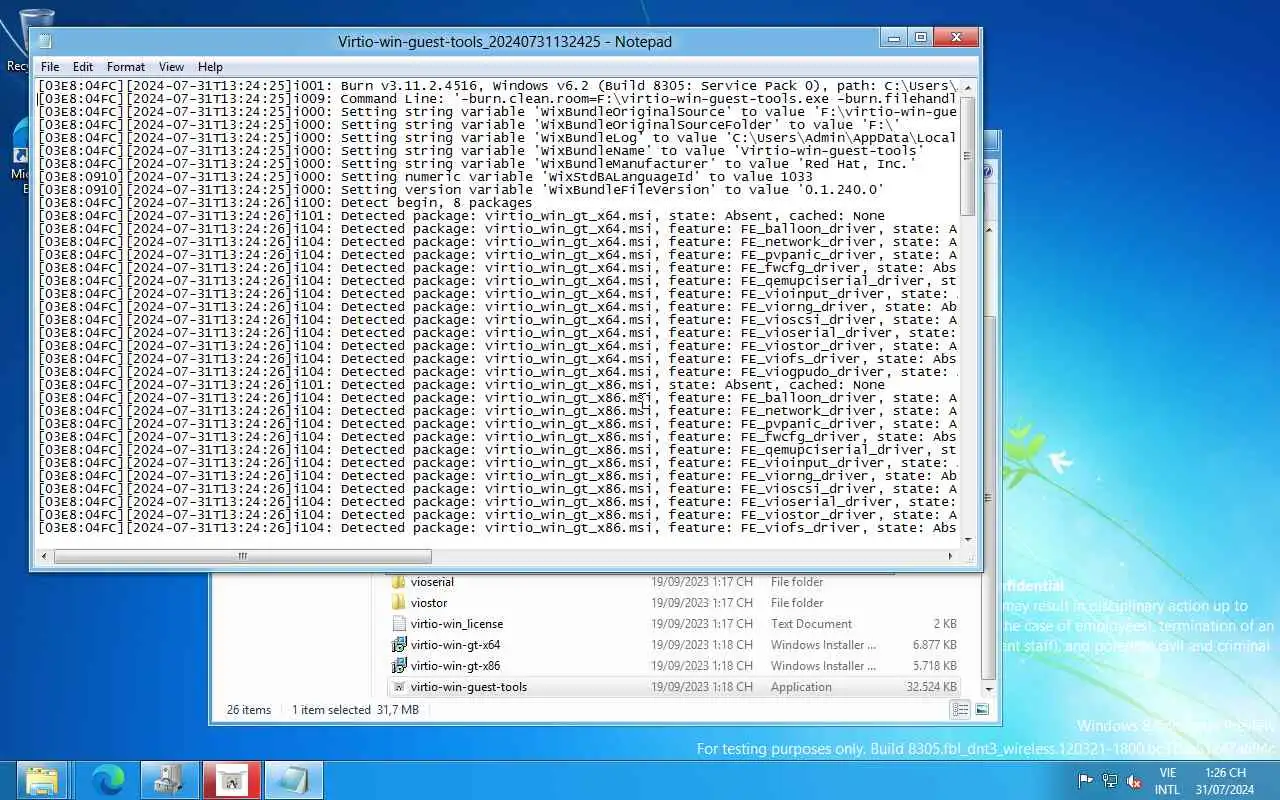Click the 2 KB size cell

945,624
